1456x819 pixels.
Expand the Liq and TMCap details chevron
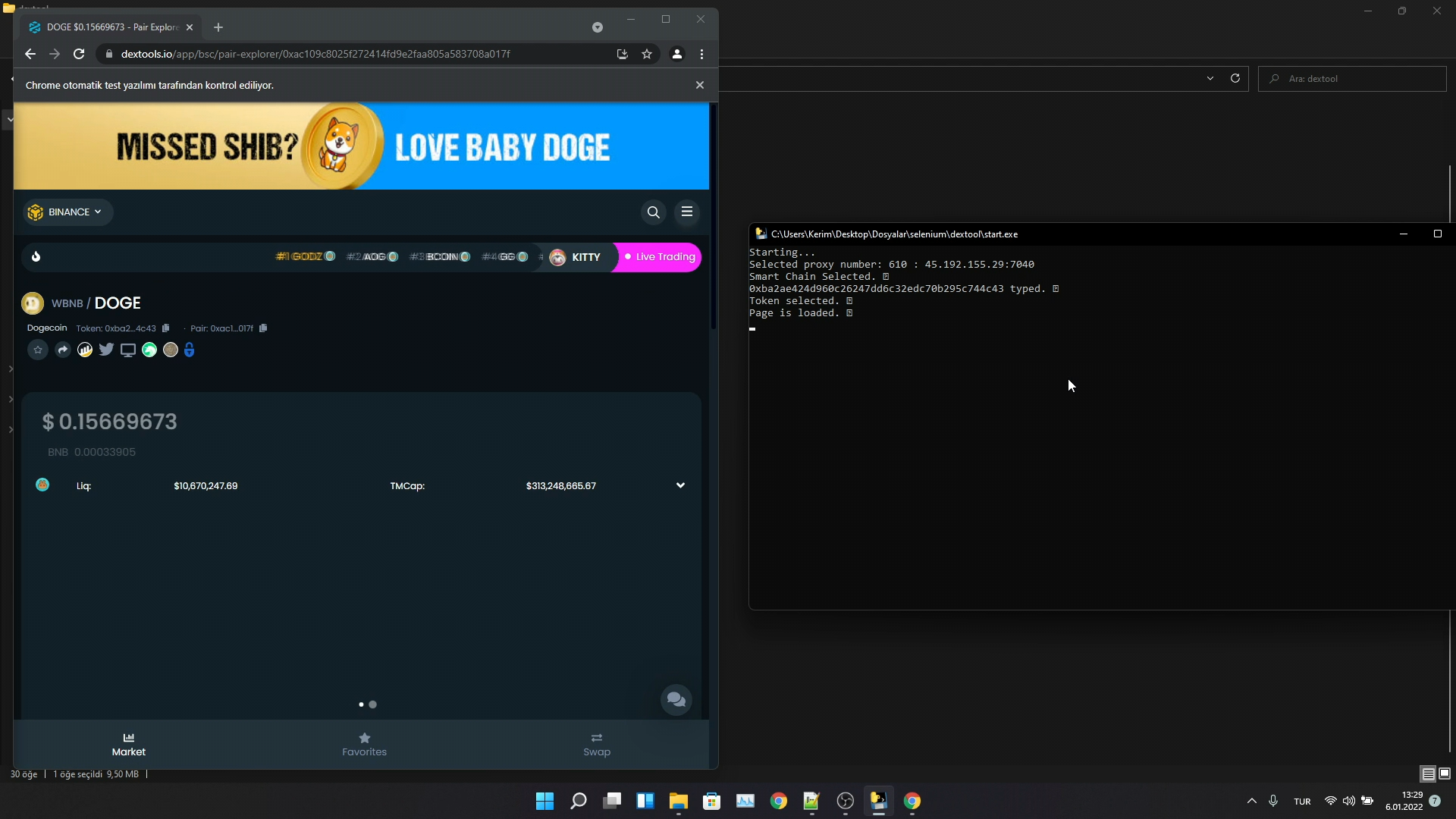coord(680,485)
